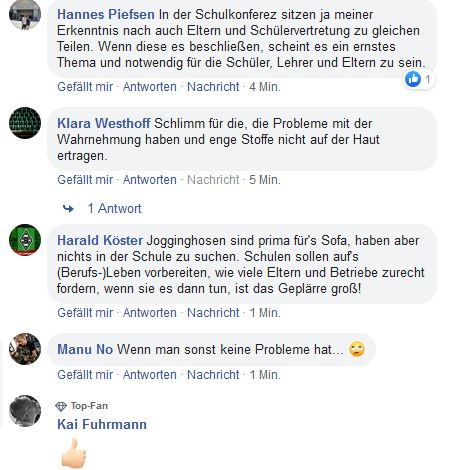Image resolution: width=460 pixels, height=470 pixels.
Task: Expand the 1 Antwort reply thread
Action: pos(114,209)
